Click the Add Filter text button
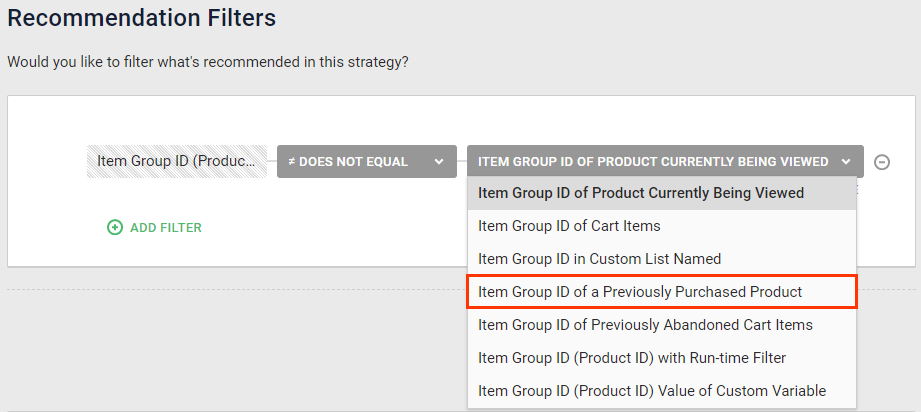 tap(165, 228)
